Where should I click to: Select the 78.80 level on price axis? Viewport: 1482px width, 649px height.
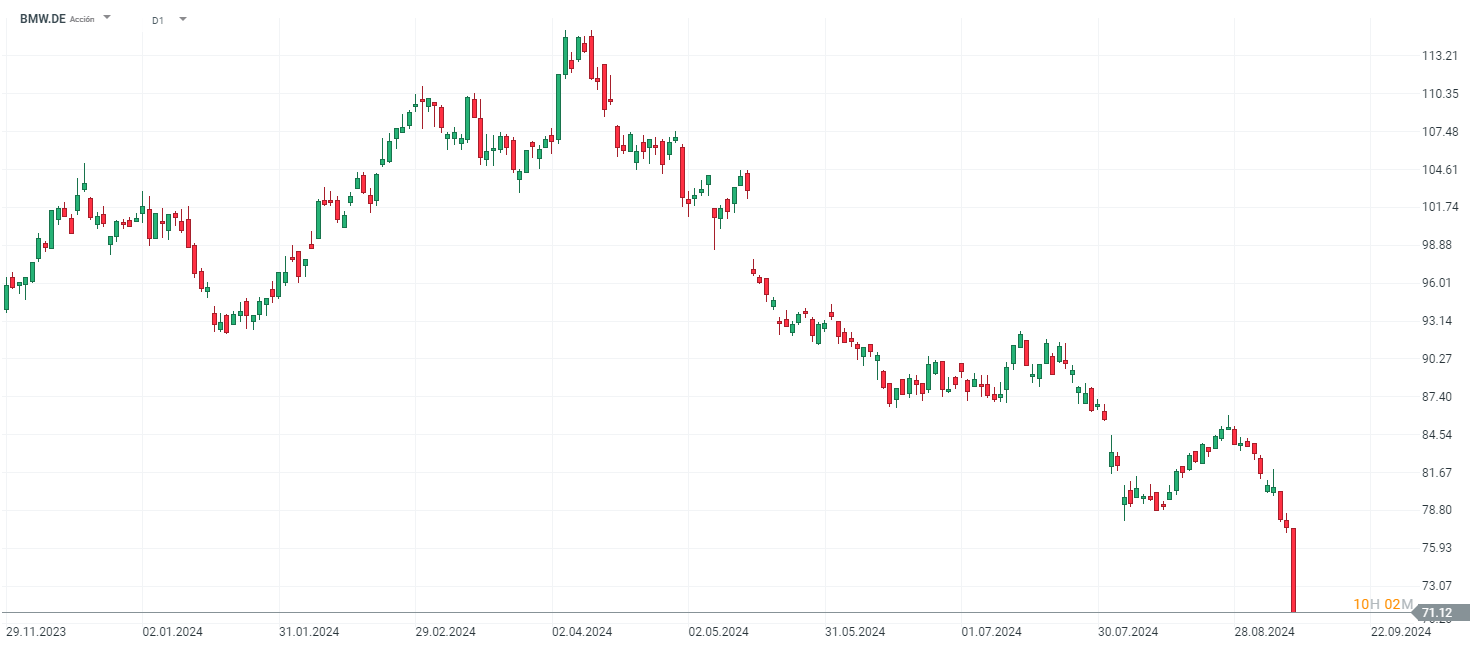coord(1439,510)
